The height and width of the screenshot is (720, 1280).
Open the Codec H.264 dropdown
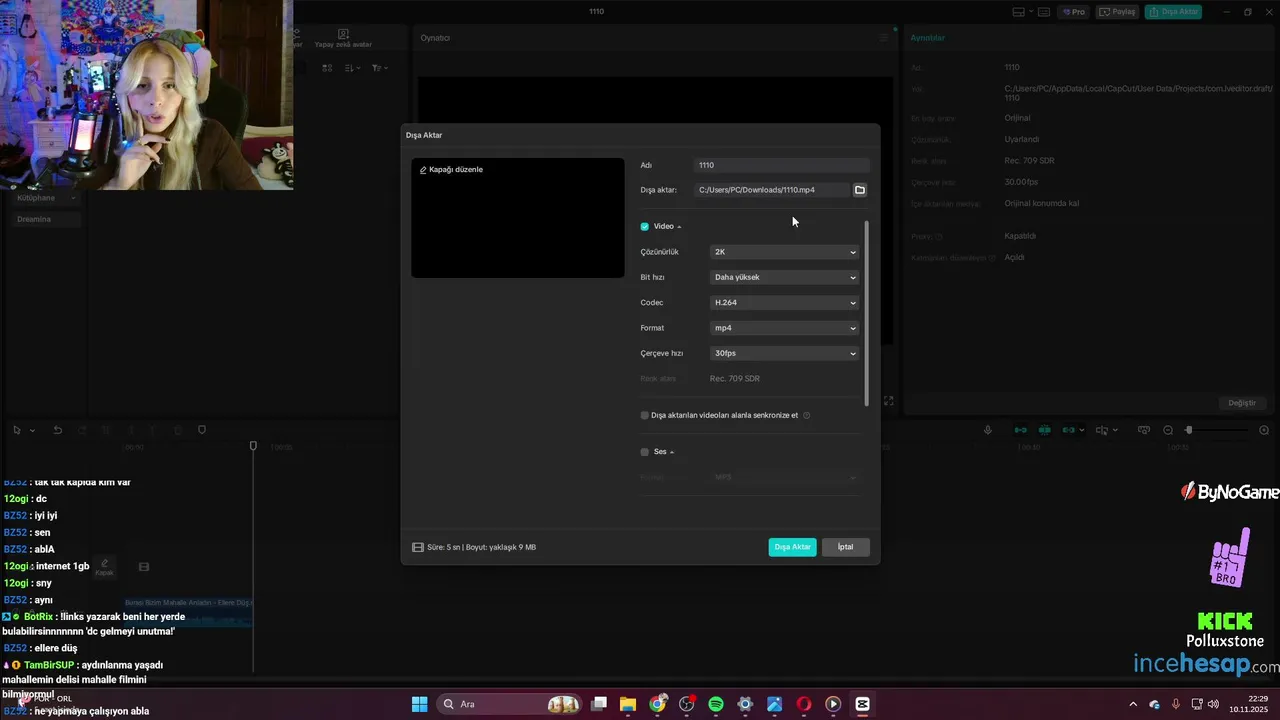coord(785,302)
